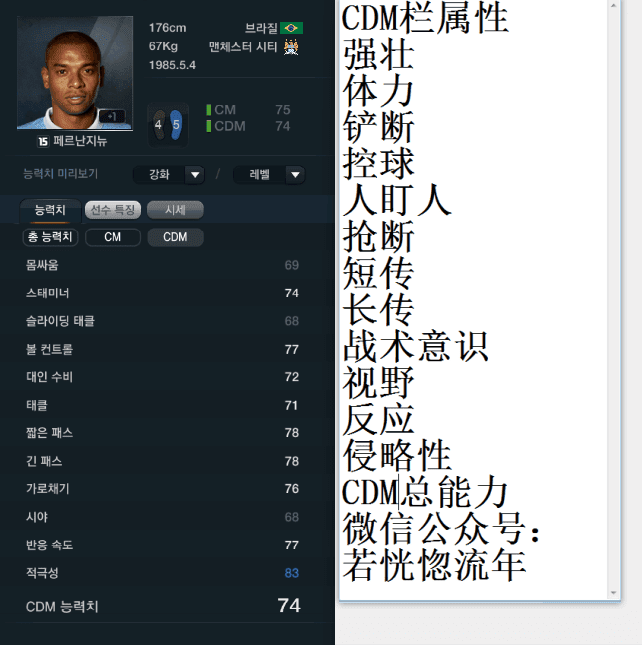Click the +1 badge on the portrait
This screenshot has height=645, width=642.
pos(112,116)
